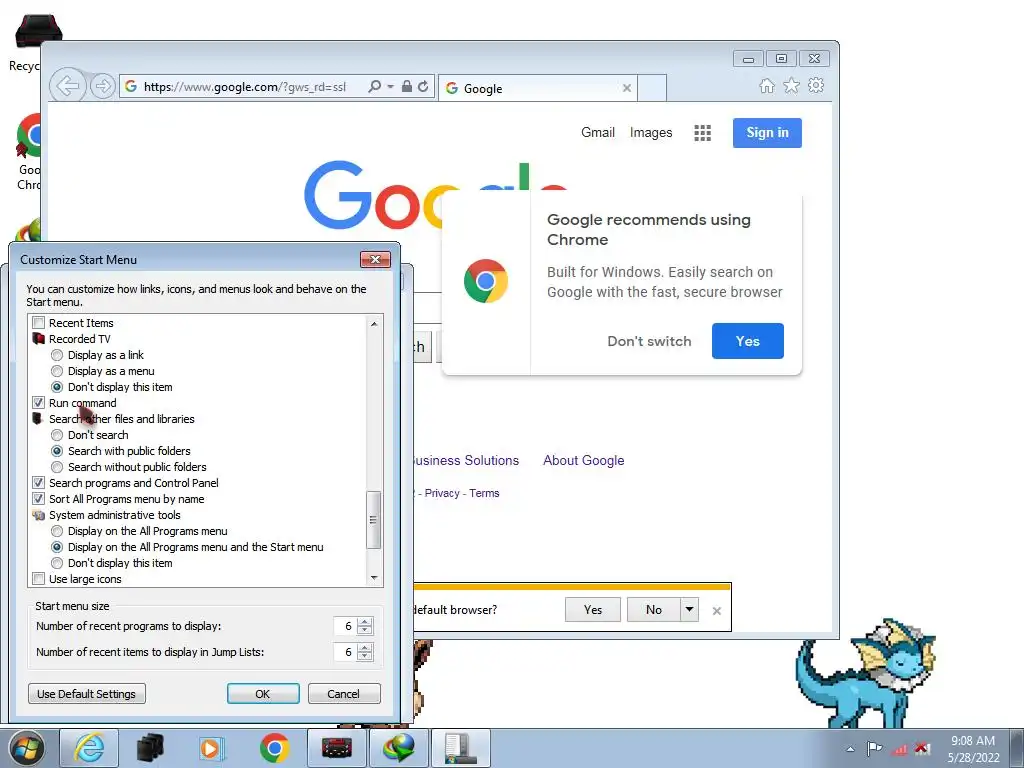This screenshot has height=768, width=1024.
Task: Click the security lock icon in address bar
Action: [x=407, y=86]
